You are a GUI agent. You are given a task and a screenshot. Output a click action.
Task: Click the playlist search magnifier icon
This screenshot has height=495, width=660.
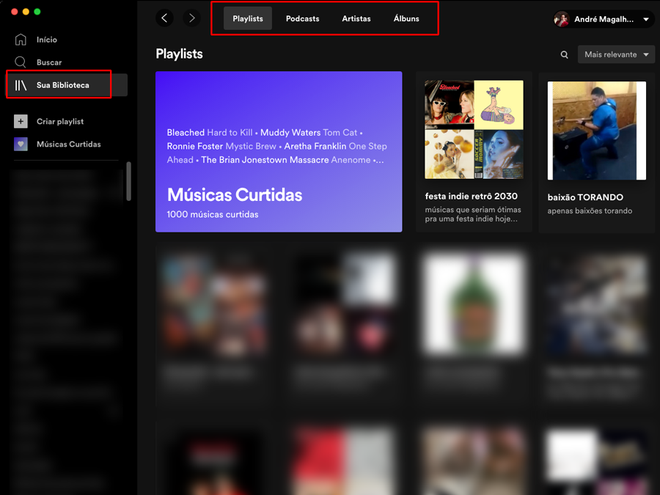point(564,55)
